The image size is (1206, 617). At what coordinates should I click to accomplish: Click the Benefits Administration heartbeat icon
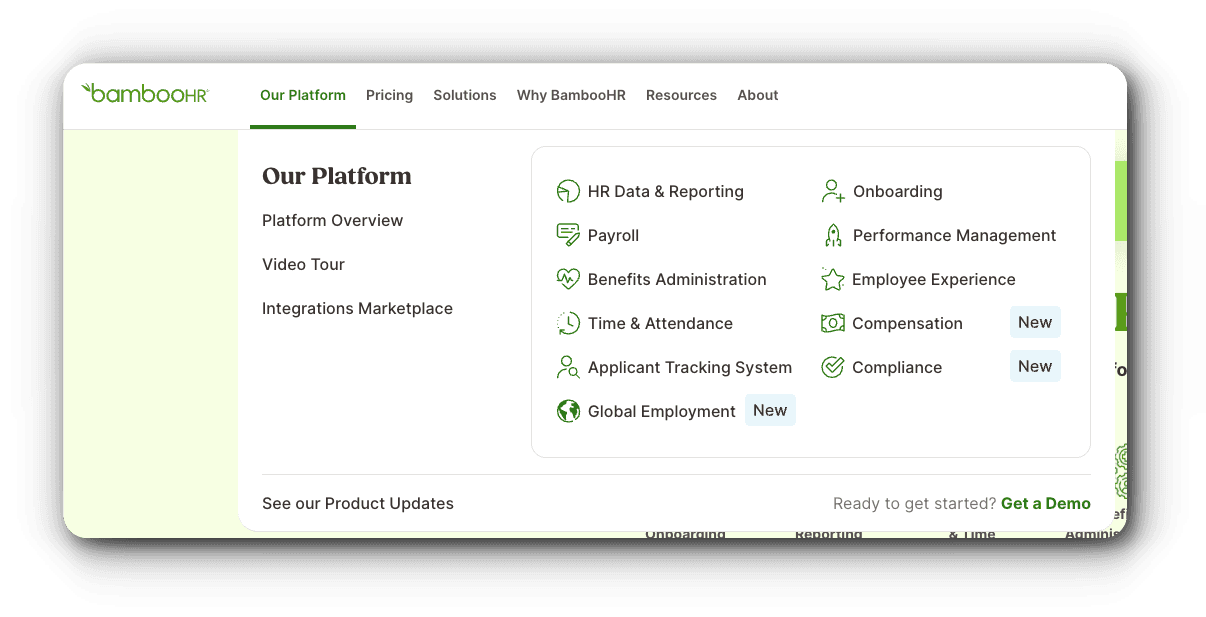pyautogui.click(x=568, y=279)
